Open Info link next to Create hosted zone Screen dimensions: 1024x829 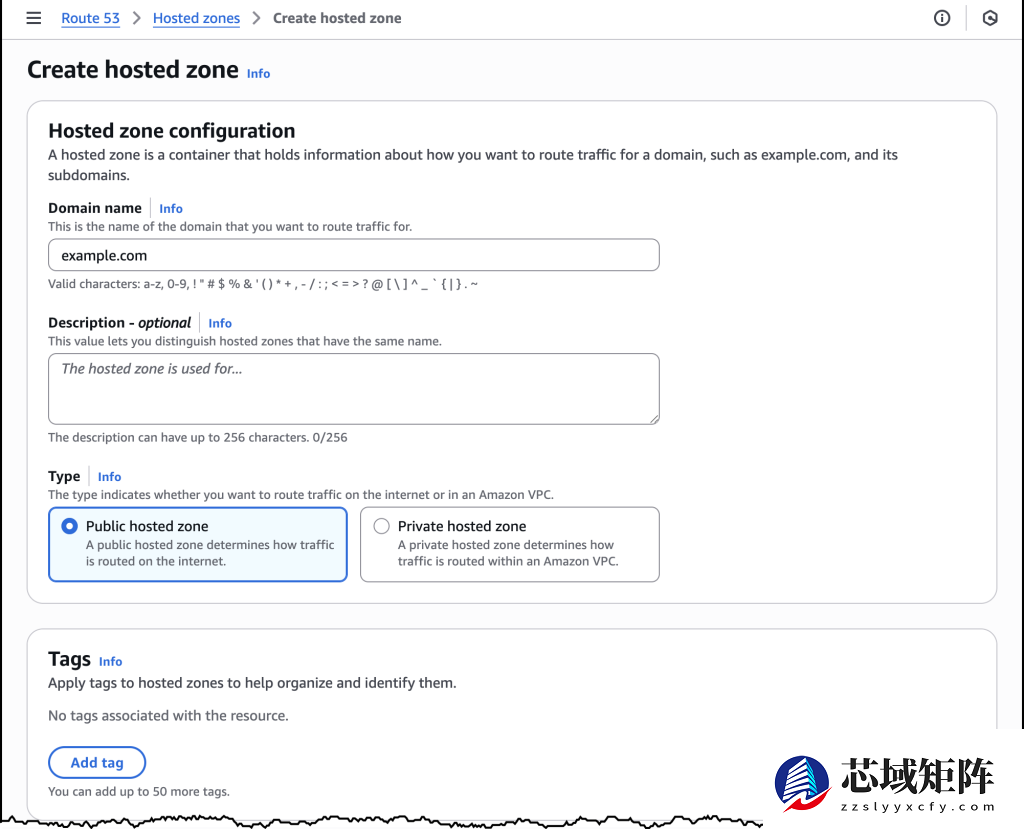tap(258, 73)
